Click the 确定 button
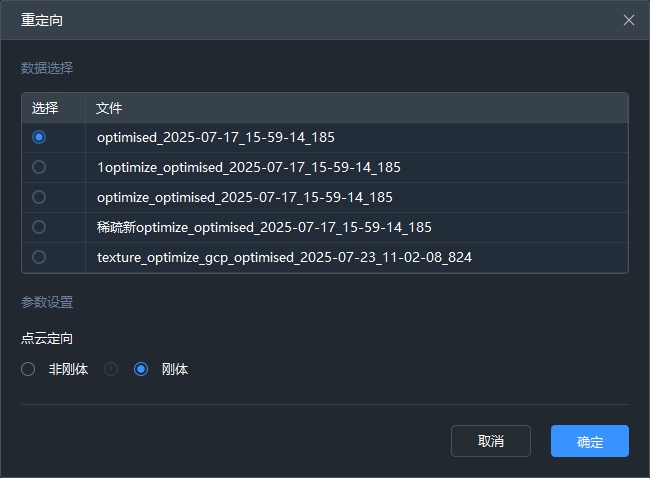 coord(589,441)
